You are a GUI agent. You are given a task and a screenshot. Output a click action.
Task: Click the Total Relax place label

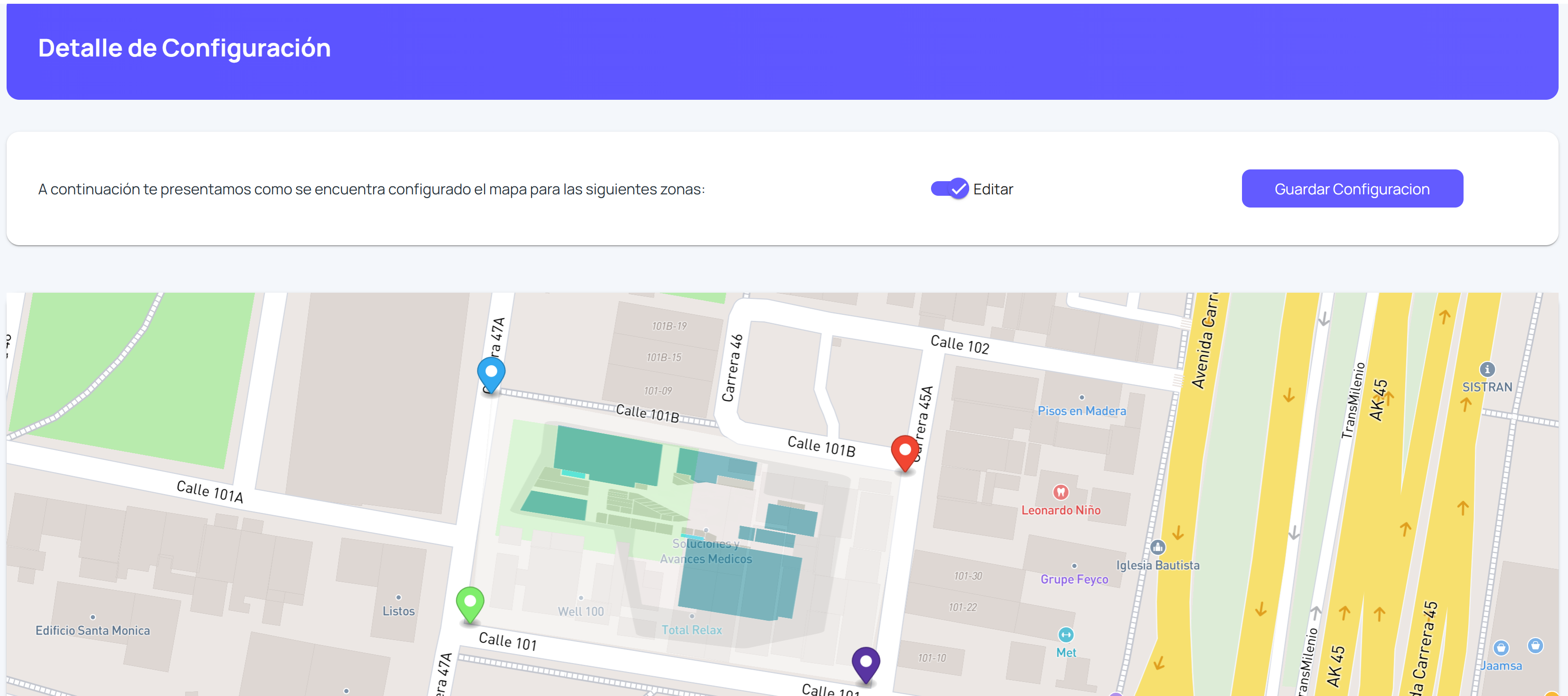coord(692,630)
